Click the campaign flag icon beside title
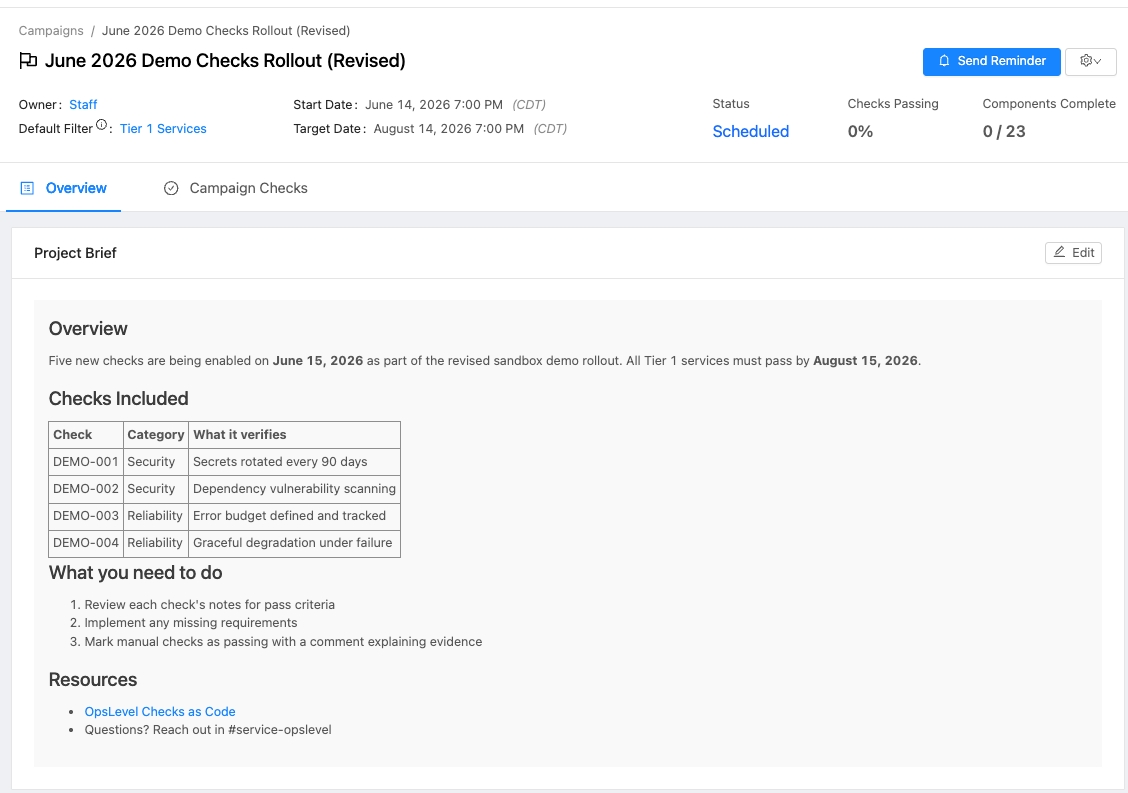Screen dimensions: 1128x793 tap(28, 61)
